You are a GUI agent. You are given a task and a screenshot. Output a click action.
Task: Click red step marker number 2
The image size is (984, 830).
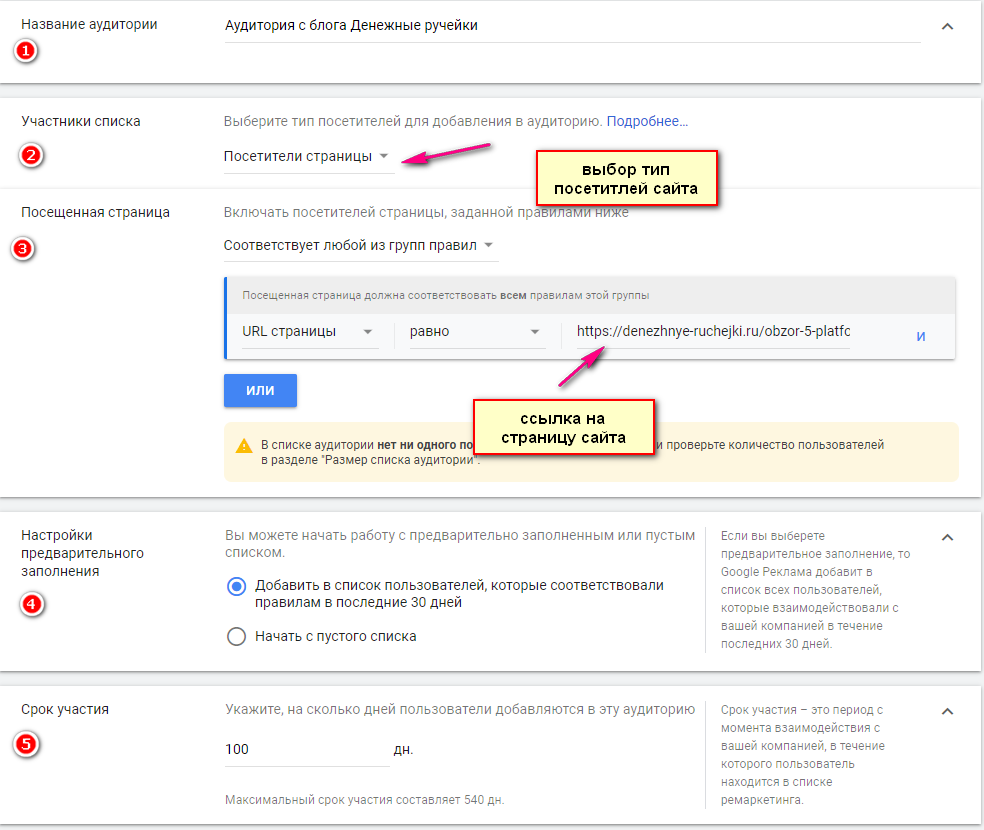[31, 155]
